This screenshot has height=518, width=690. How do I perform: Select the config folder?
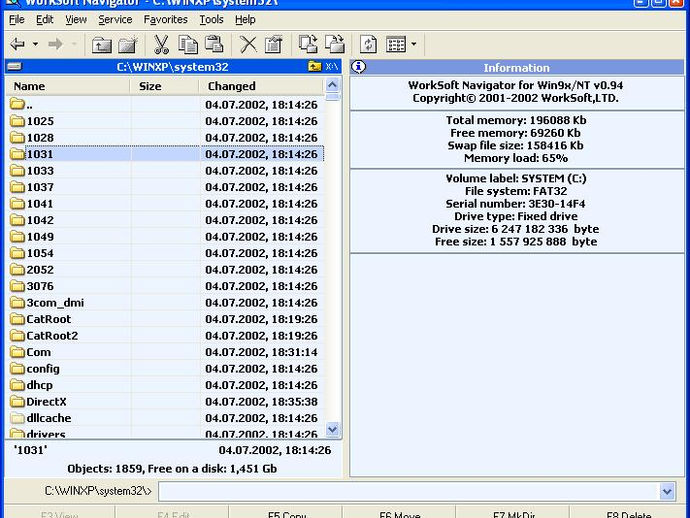tap(165, 369)
